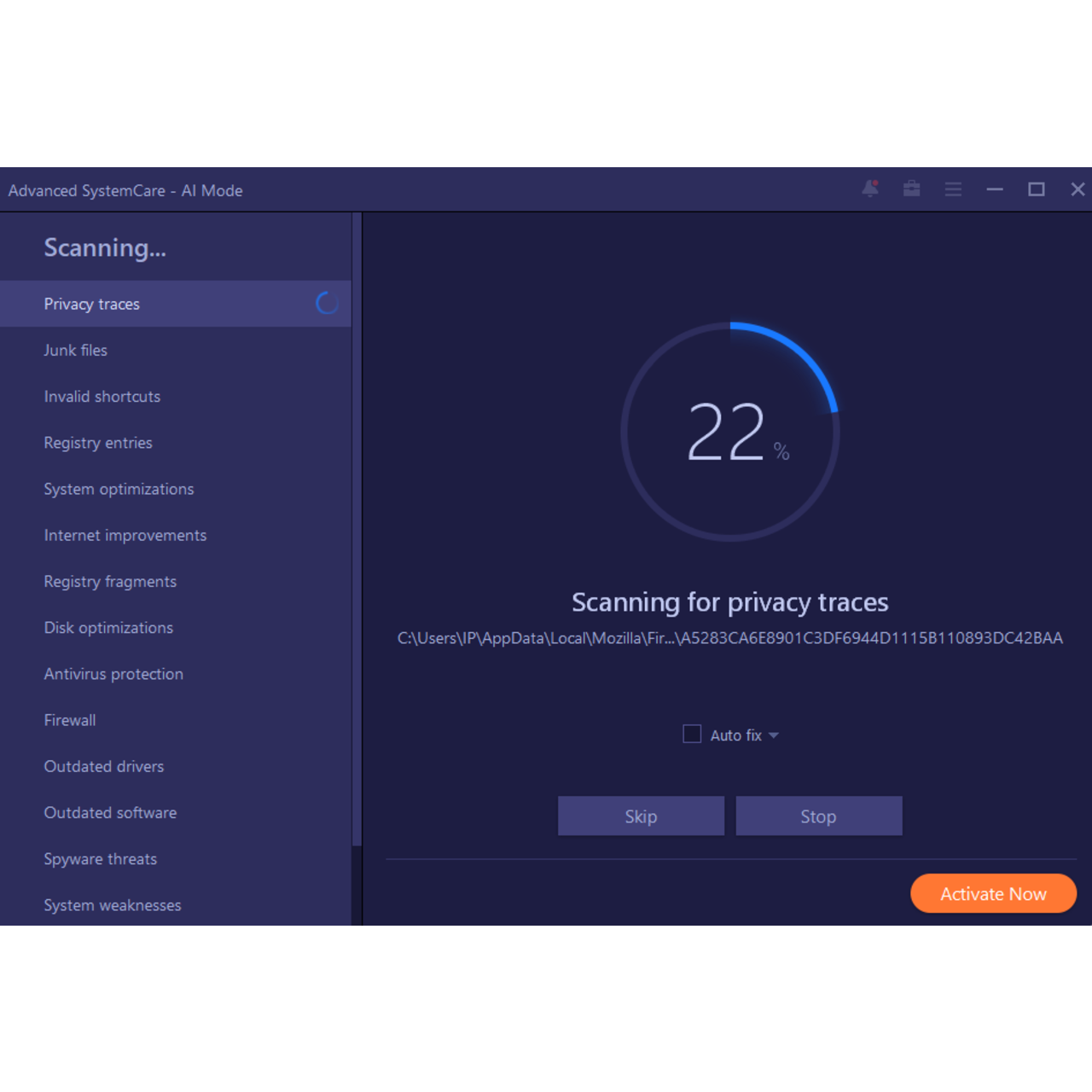
Task: Close the Advanced SystemCare window
Action: 1077,189
